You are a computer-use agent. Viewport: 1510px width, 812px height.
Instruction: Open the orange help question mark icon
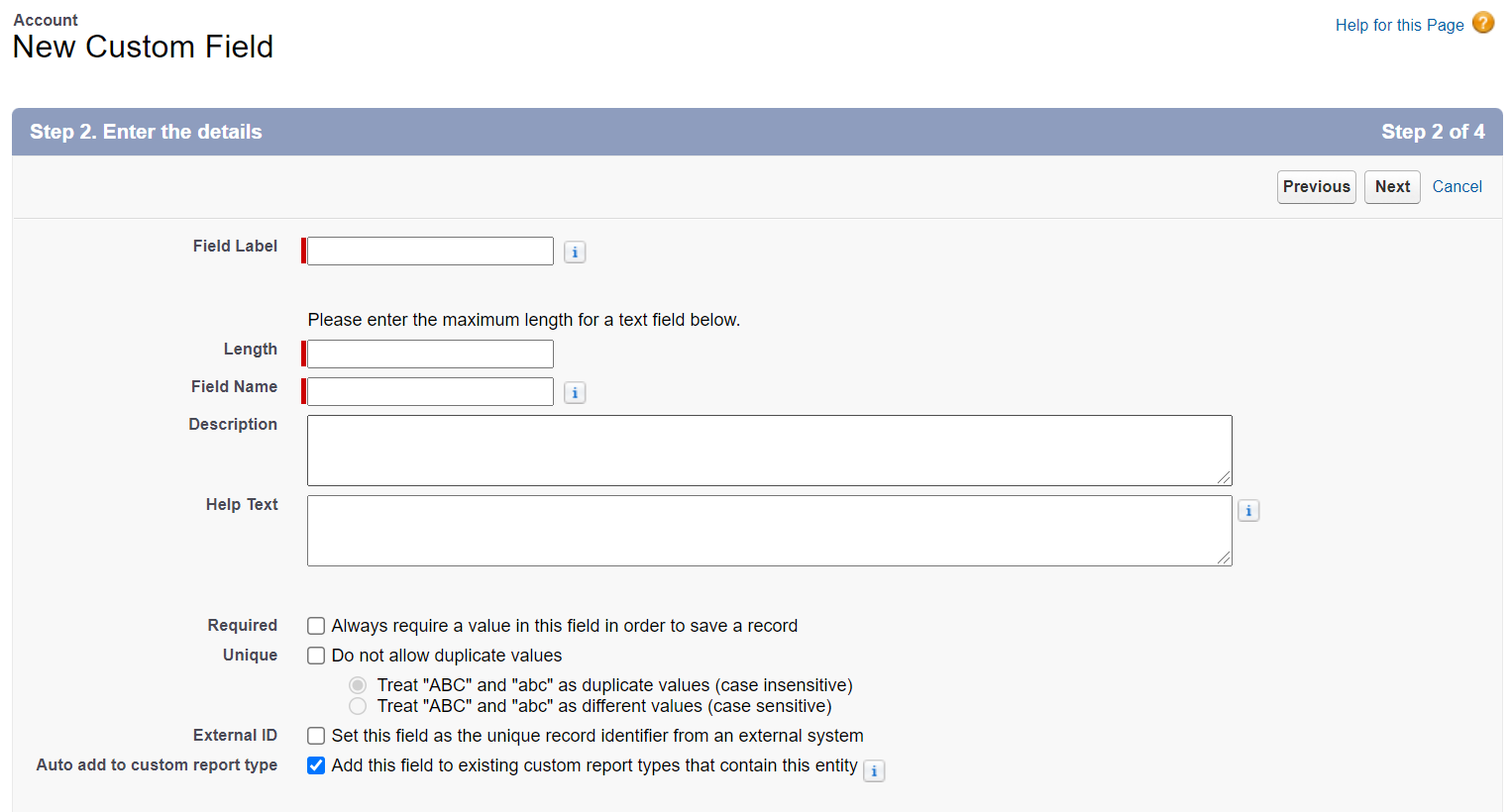click(1483, 22)
